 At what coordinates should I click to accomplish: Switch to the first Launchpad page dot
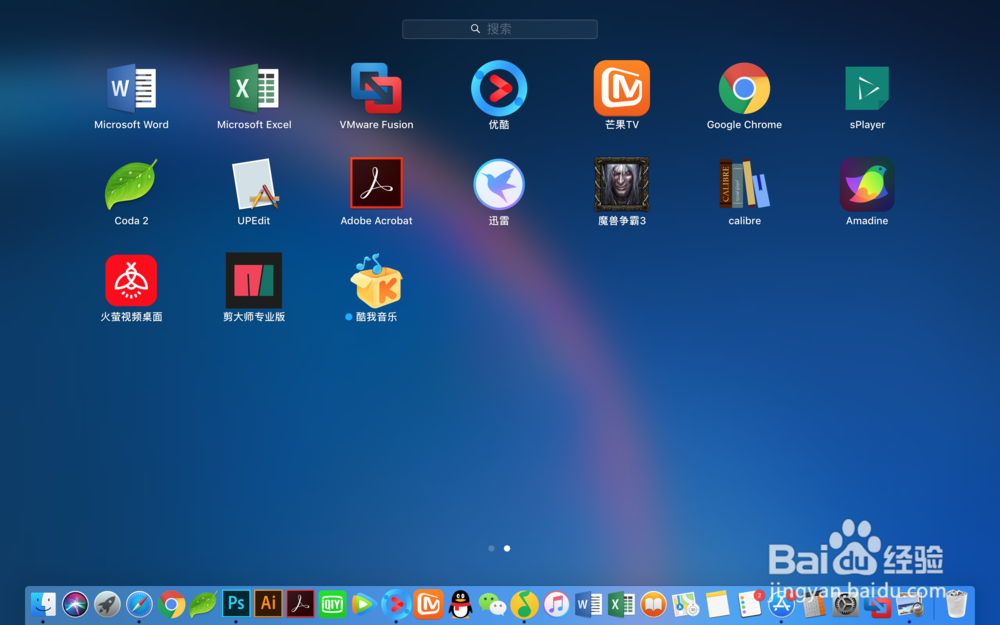click(491, 548)
